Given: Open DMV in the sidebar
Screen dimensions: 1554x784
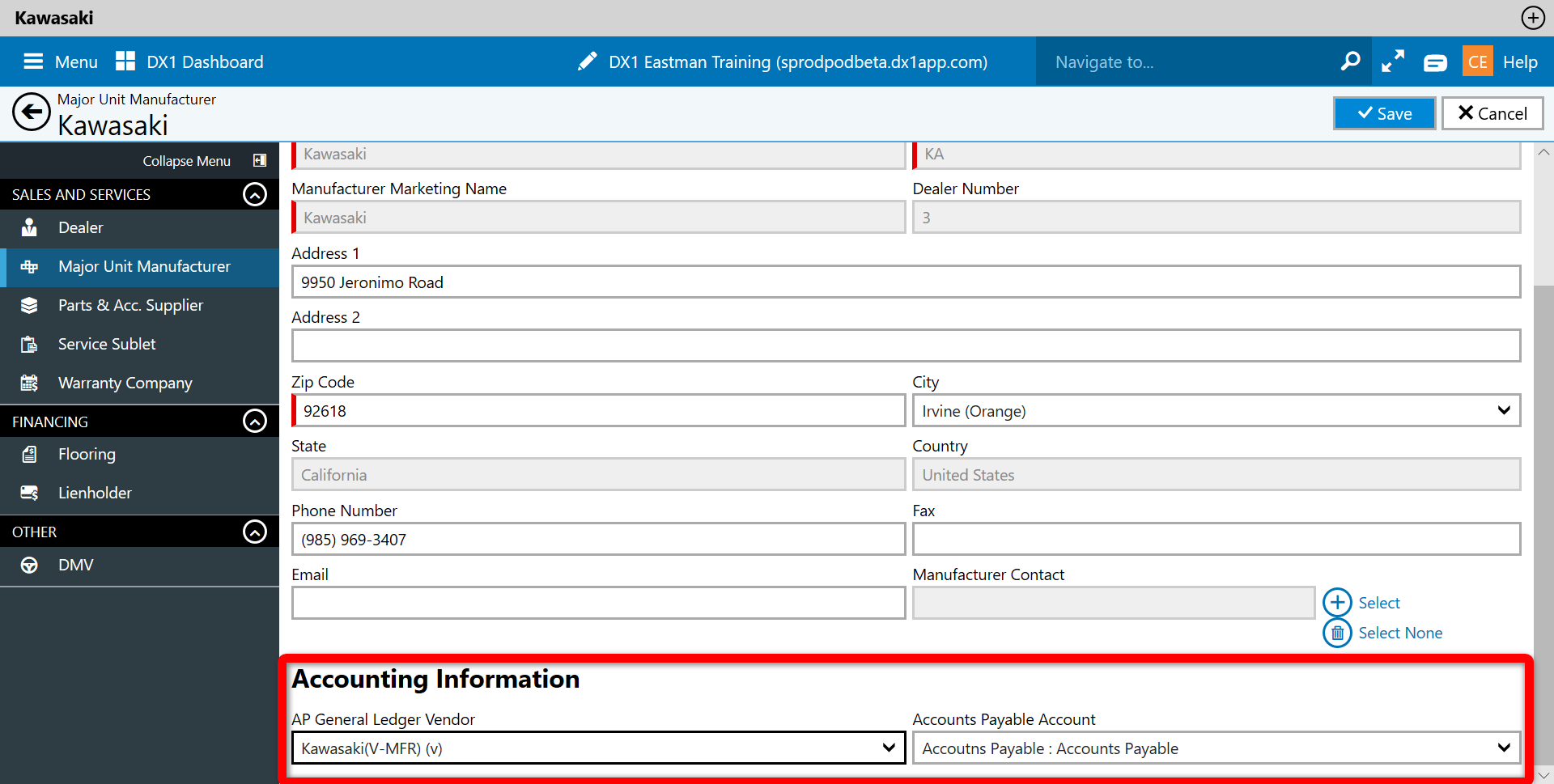Looking at the screenshot, I should click(139, 566).
